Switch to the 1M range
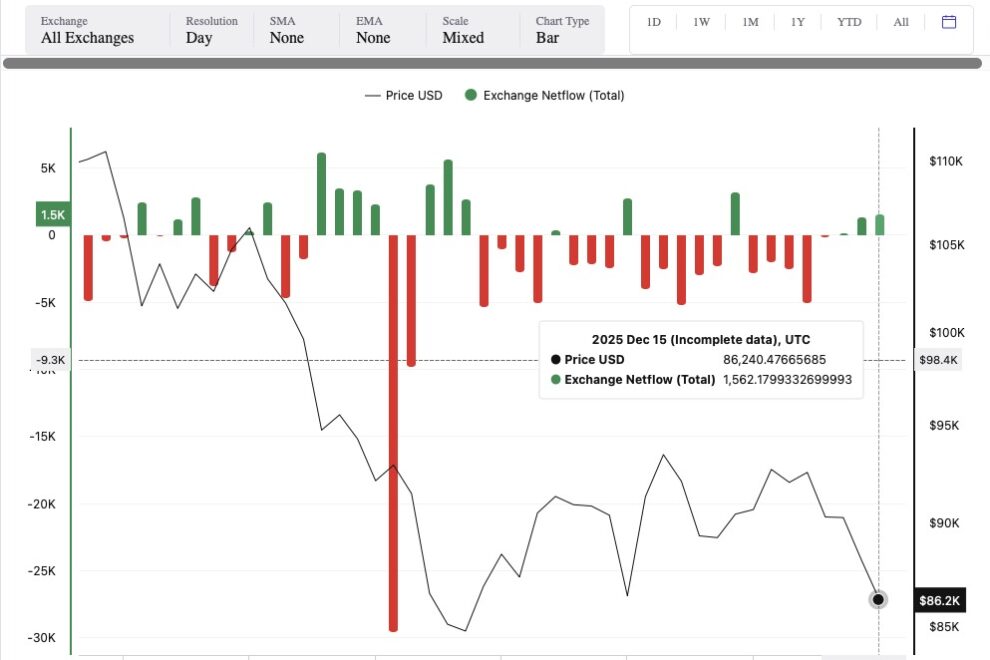The image size is (990, 660). click(x=750, y=22)
